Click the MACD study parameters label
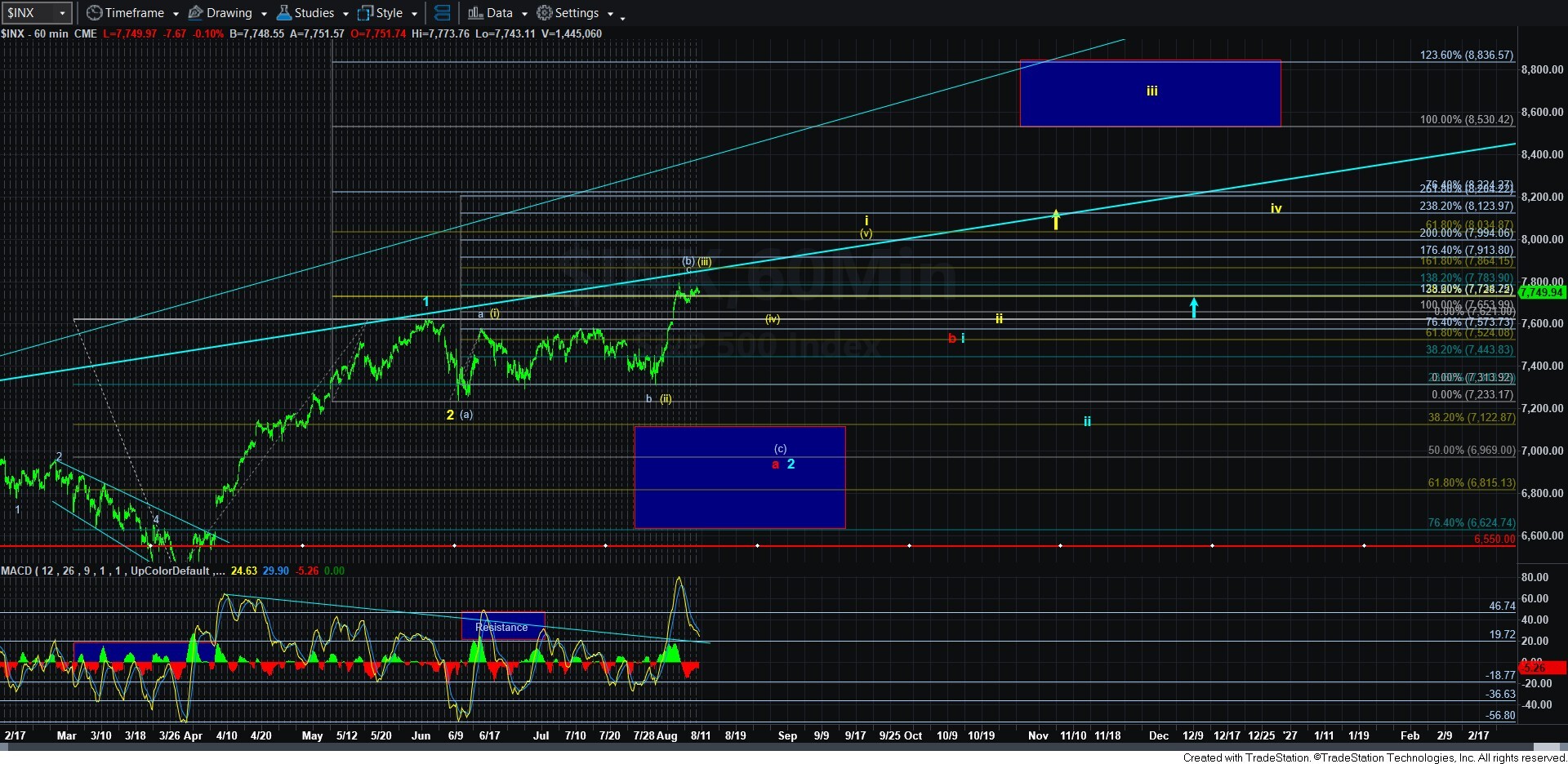This screenshot has width=1568, height=764. pos(113,571)
